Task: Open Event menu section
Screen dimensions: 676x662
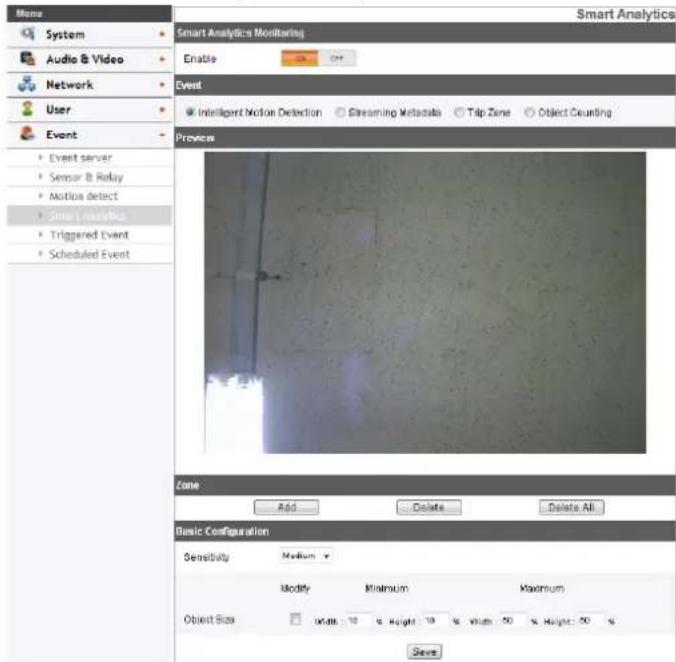Action: point(89,134)
